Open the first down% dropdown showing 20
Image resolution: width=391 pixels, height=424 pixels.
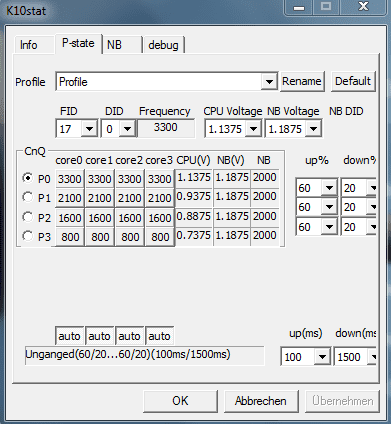click(x=372, y=188)
